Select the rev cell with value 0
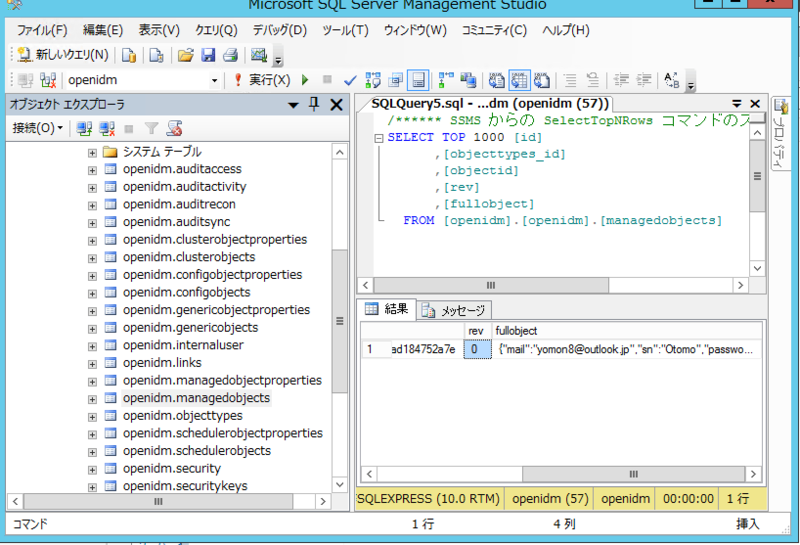This screenshot has height=545, width=800. [x=477, y=349]
